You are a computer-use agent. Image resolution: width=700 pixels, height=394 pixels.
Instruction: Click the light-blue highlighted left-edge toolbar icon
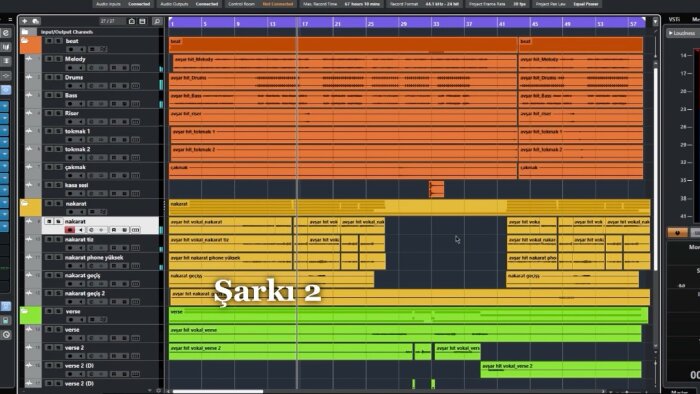click(x=6, y=90)
